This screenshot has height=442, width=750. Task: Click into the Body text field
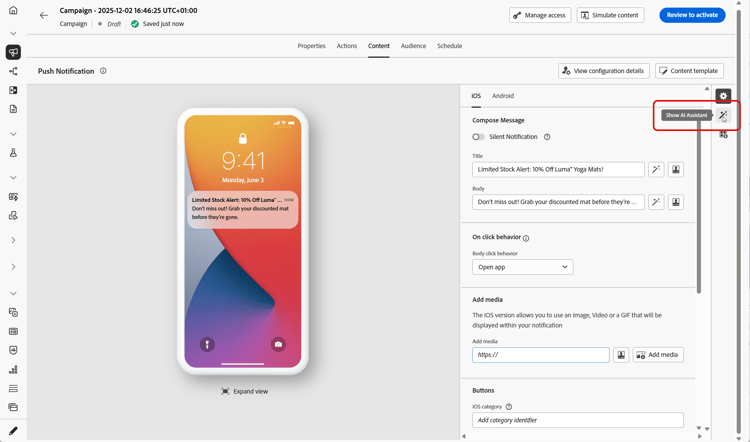(x=558, y=202)
